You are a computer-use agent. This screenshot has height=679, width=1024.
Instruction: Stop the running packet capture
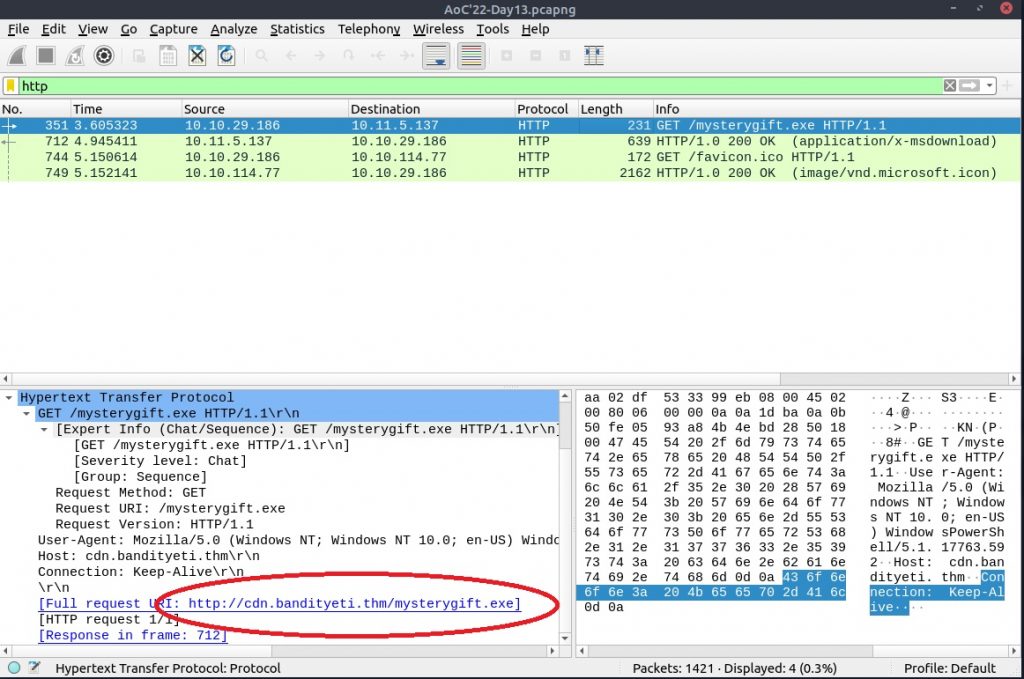coord(46,56)
